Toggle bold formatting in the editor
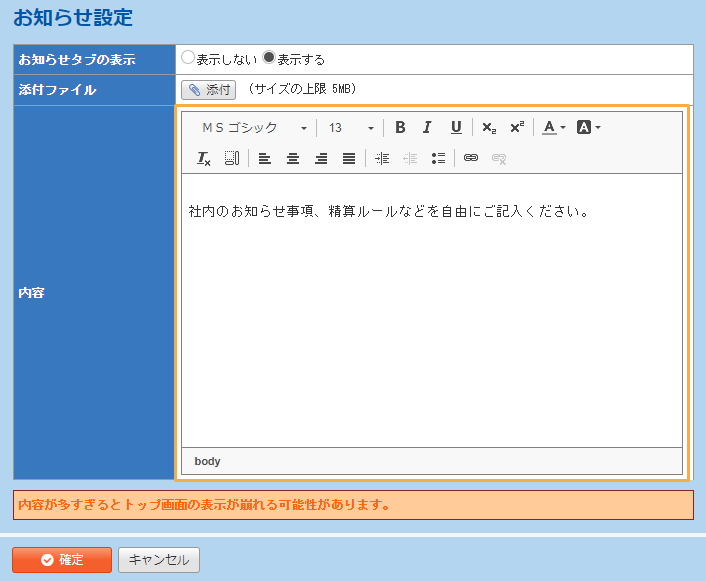This screenshot has height=581, width=706. tap(400, 128)
